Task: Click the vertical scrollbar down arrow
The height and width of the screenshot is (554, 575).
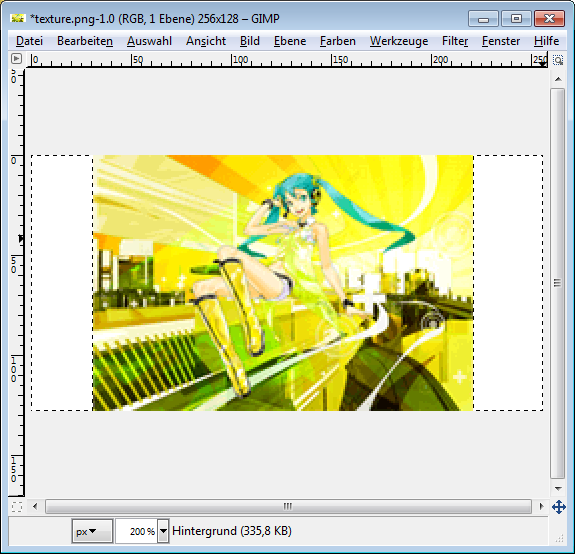Action: [x=558, y=489]
